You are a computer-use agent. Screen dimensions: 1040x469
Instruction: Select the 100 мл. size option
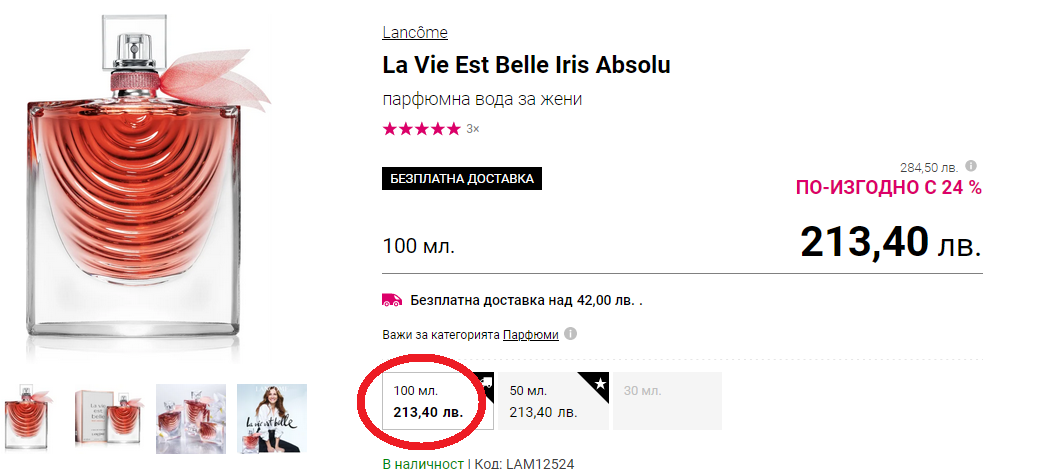[427, 401]
